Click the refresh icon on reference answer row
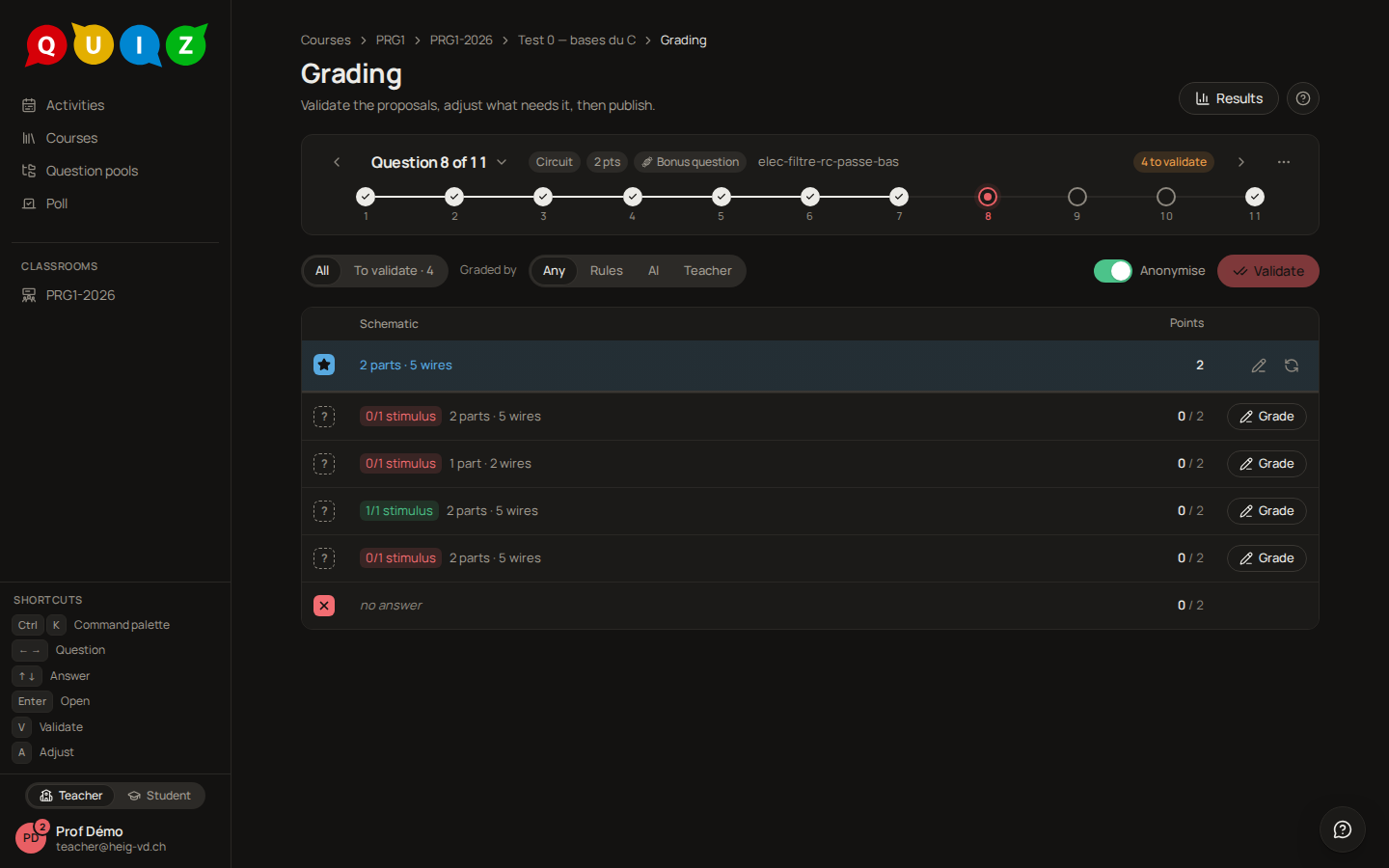1389x868 pixels. point(1292,366)
